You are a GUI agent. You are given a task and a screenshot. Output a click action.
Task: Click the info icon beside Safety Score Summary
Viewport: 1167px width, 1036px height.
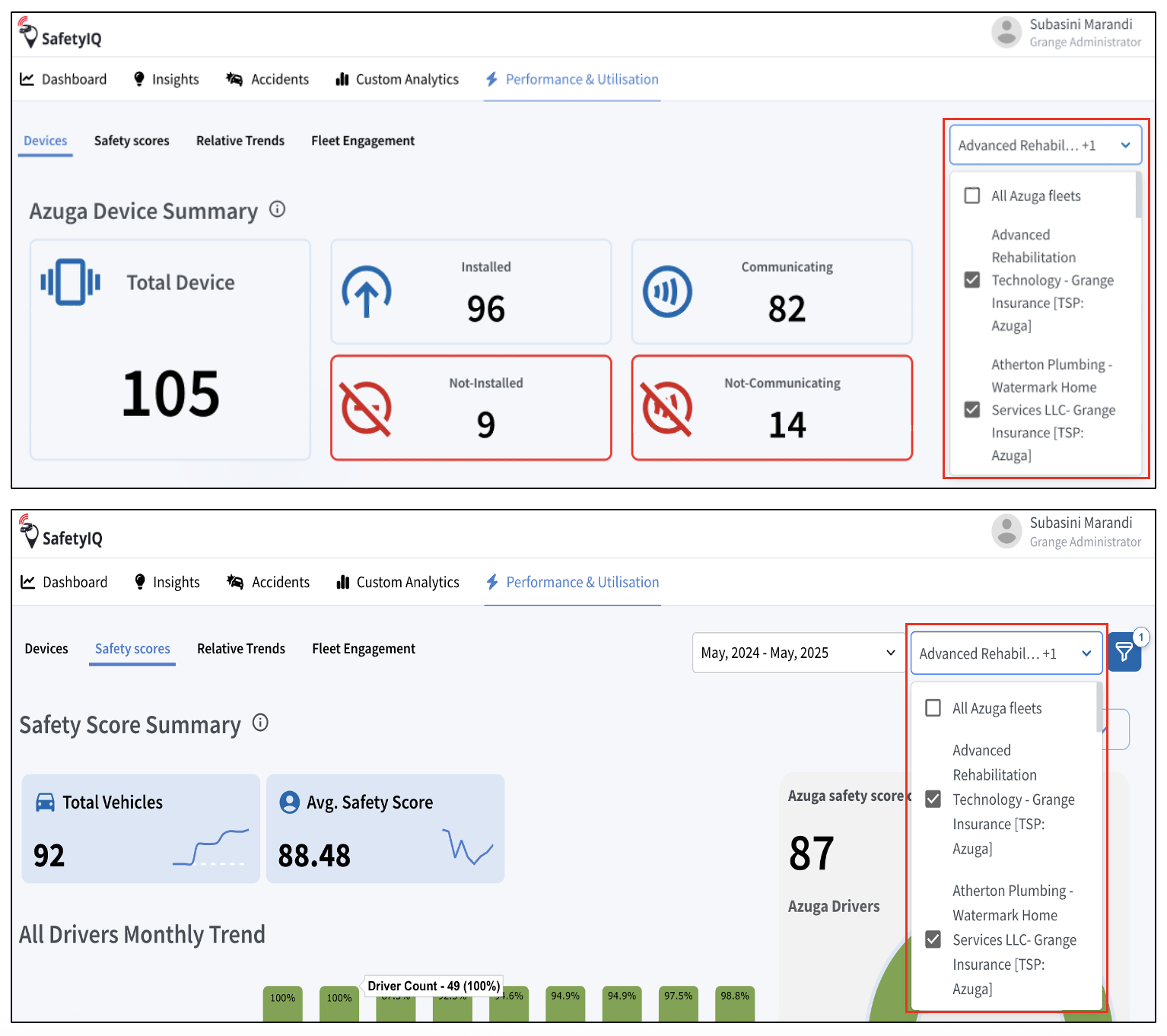point(260,723)
